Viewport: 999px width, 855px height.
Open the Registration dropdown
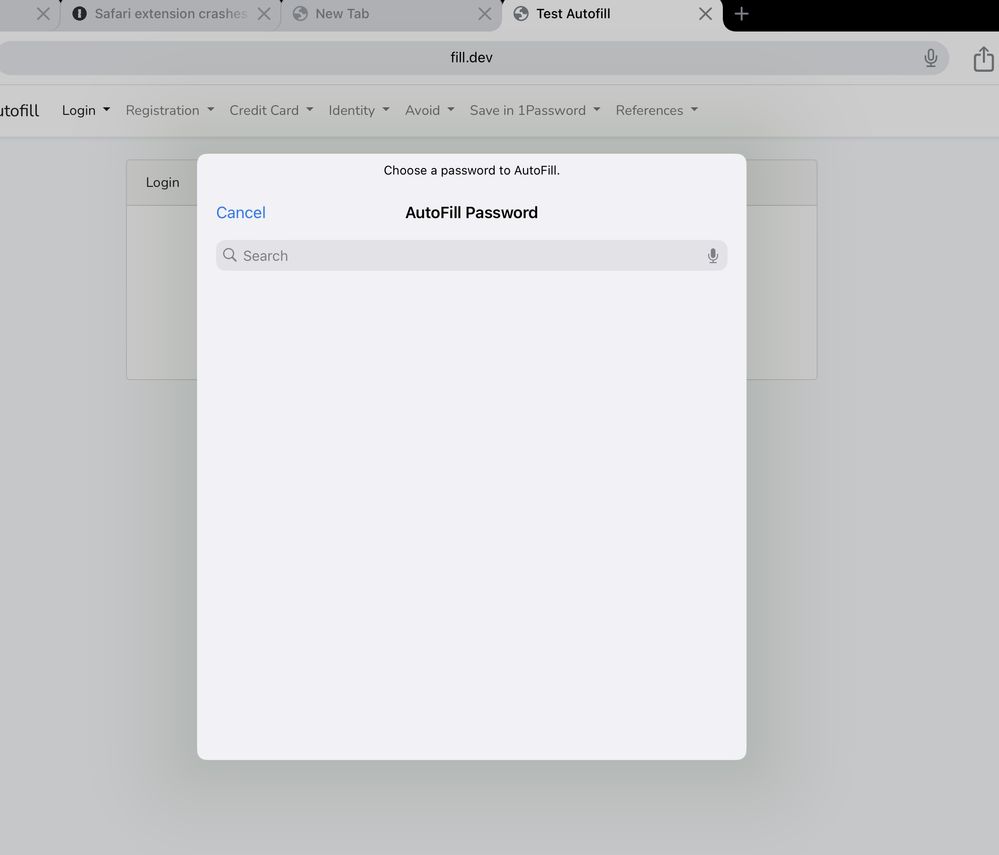(169, 110)
